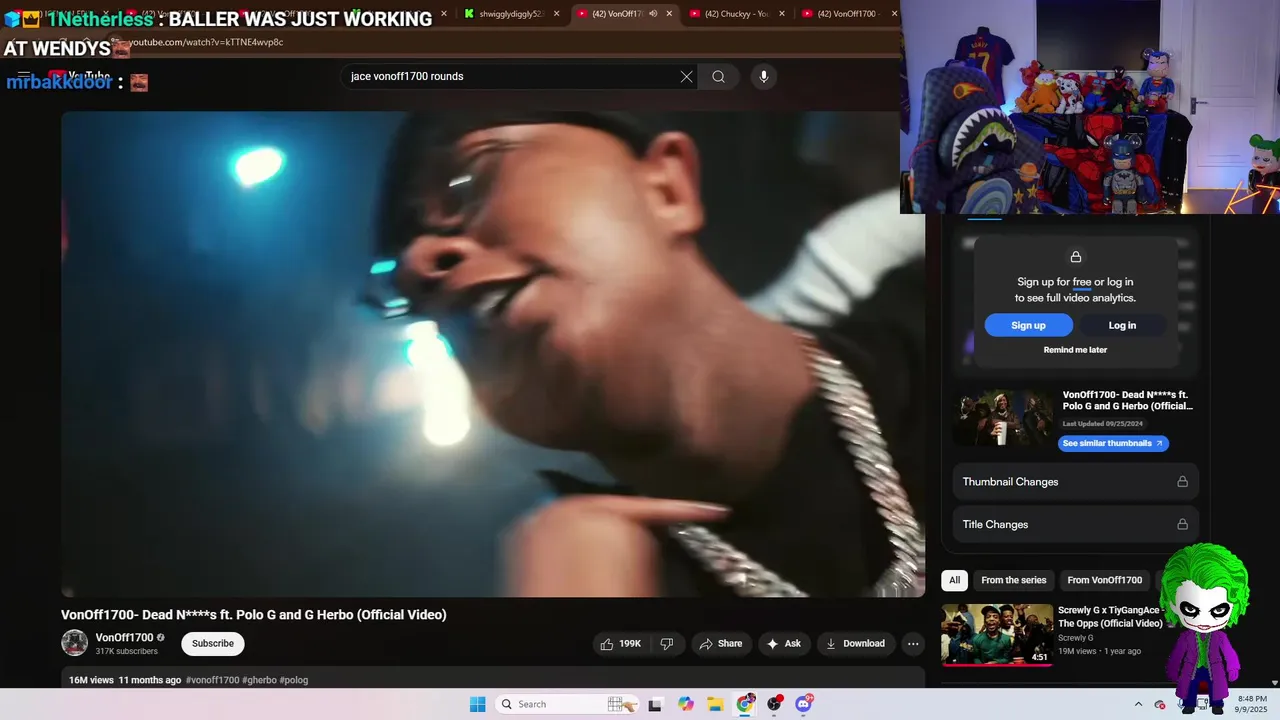Open Screwly G x TiyGangAce video title
The image size is (1280, 720).
pyautogui.click(x=1110, y=617)
